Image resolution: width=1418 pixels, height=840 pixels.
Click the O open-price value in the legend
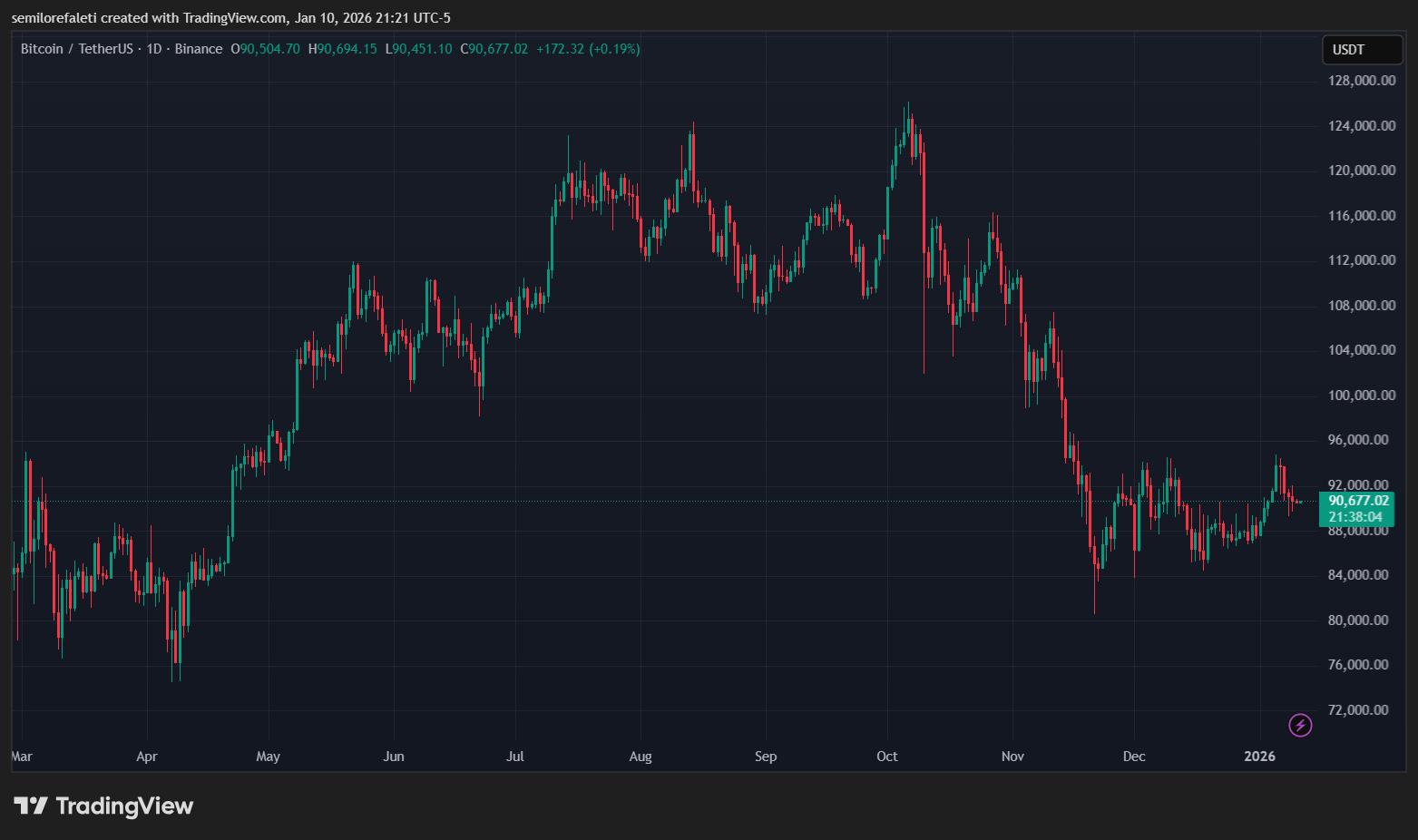pos(265,49)
